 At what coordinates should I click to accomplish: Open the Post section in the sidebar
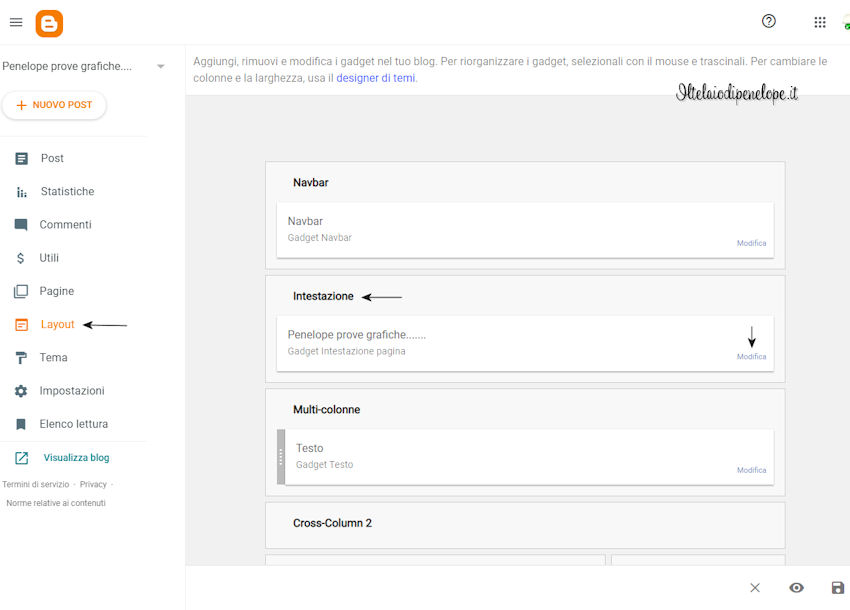(52, 158)
